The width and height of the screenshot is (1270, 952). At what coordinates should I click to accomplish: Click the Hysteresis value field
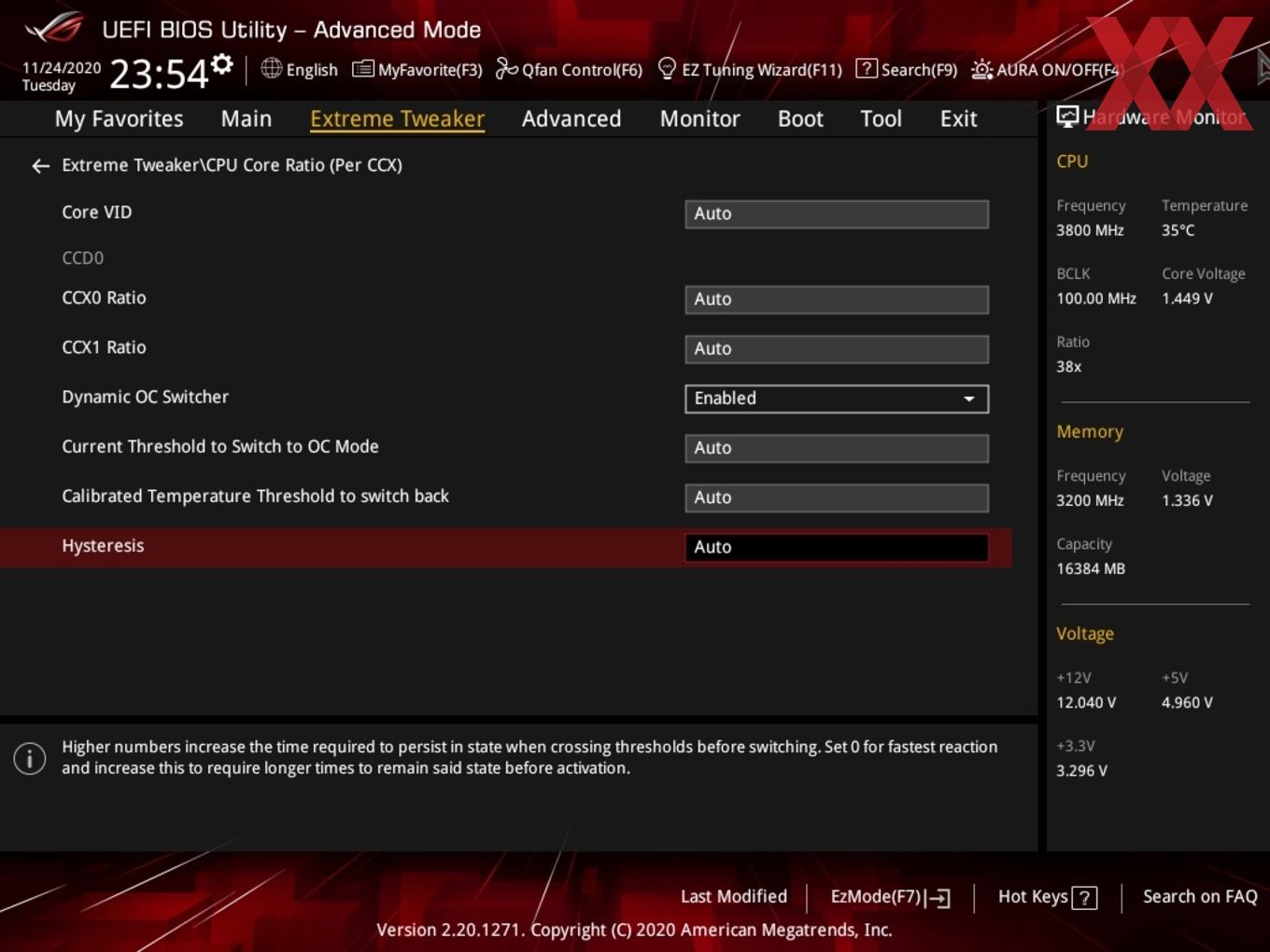(837, 547)
